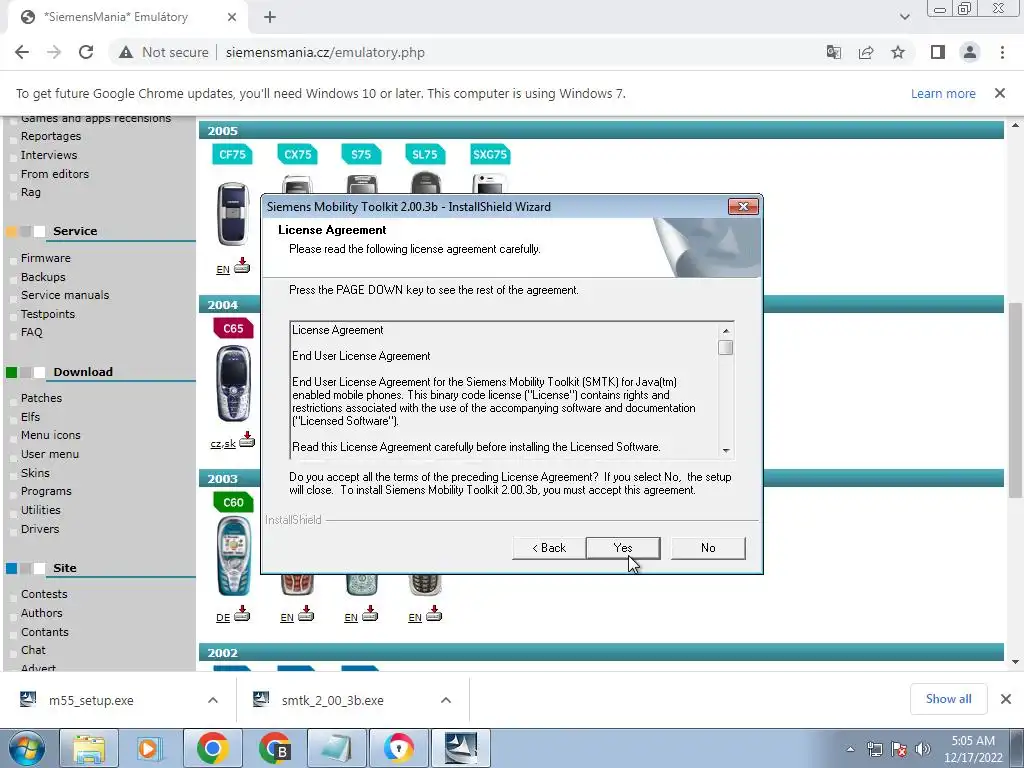Open Menu icons sidebar link

[x=50, y=435]
